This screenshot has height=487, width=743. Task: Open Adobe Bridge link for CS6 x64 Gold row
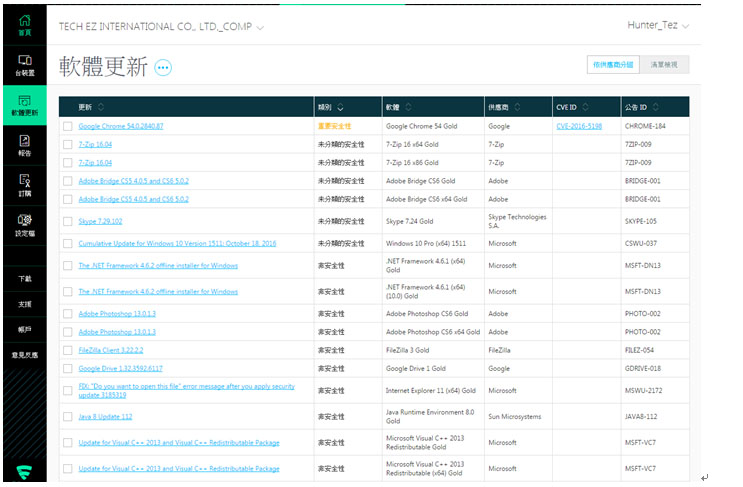coord(134,199)
